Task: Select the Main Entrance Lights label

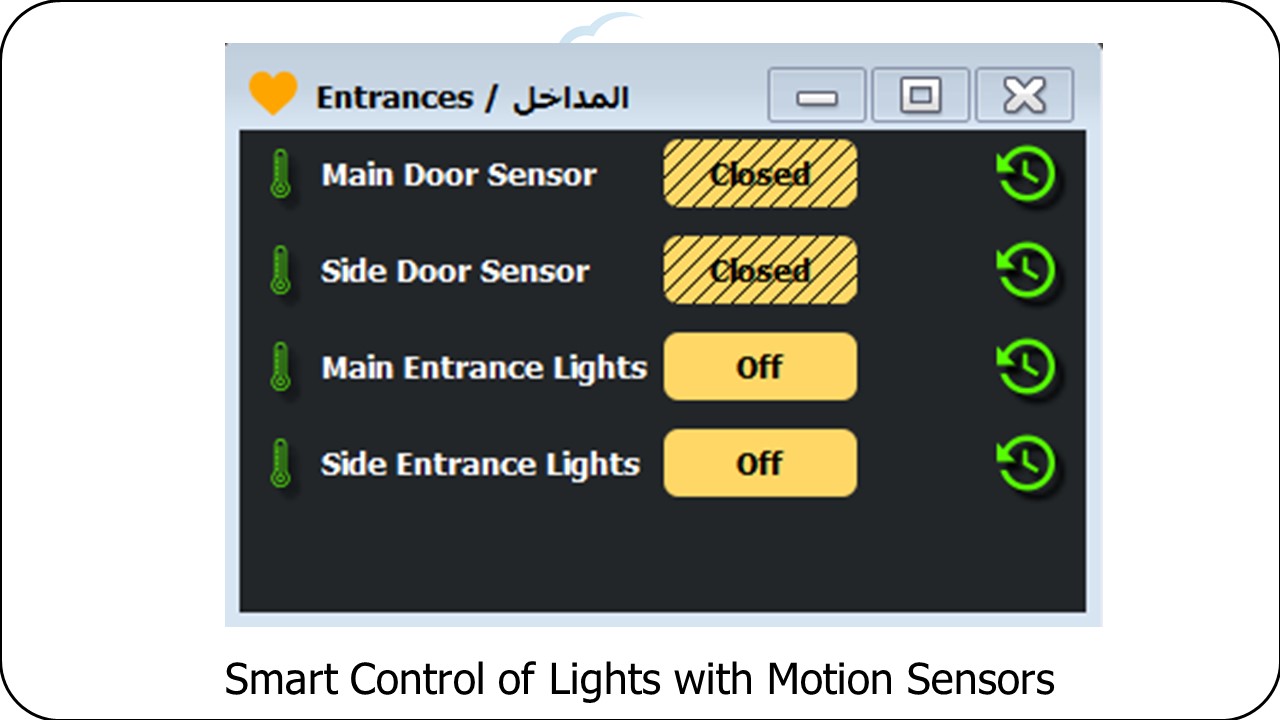Action: tap(484, 368)
